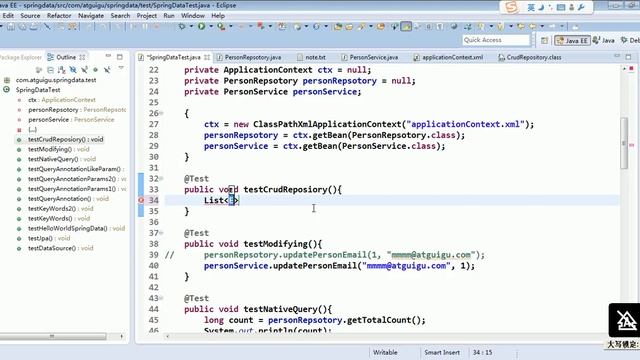
Task: Maximize the Outline view panel
Action: [120, 57]
